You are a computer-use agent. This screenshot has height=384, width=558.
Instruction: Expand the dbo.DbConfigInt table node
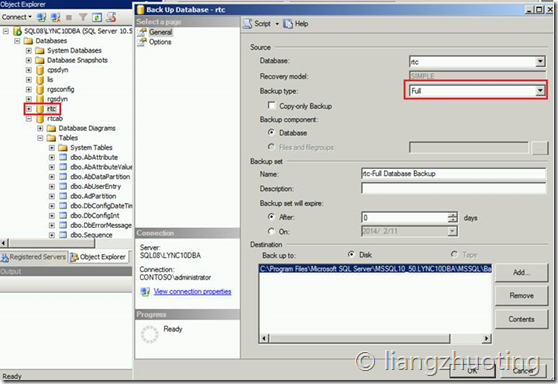point(52,215)
